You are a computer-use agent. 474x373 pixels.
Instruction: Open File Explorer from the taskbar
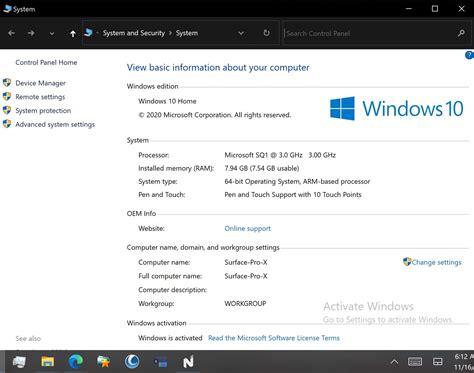tap(48, 361)
